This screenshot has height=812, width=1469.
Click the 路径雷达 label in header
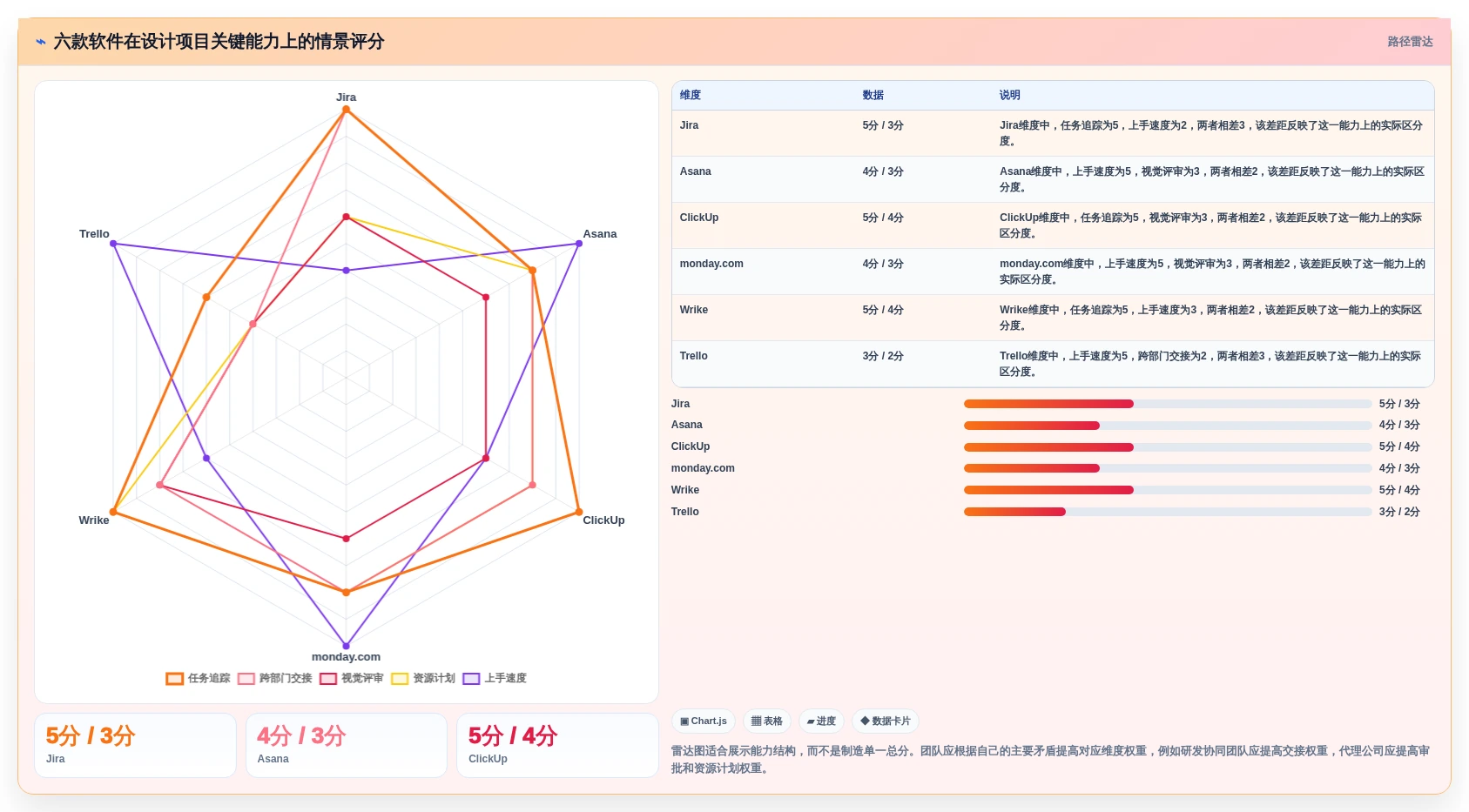pos(1410,42)
